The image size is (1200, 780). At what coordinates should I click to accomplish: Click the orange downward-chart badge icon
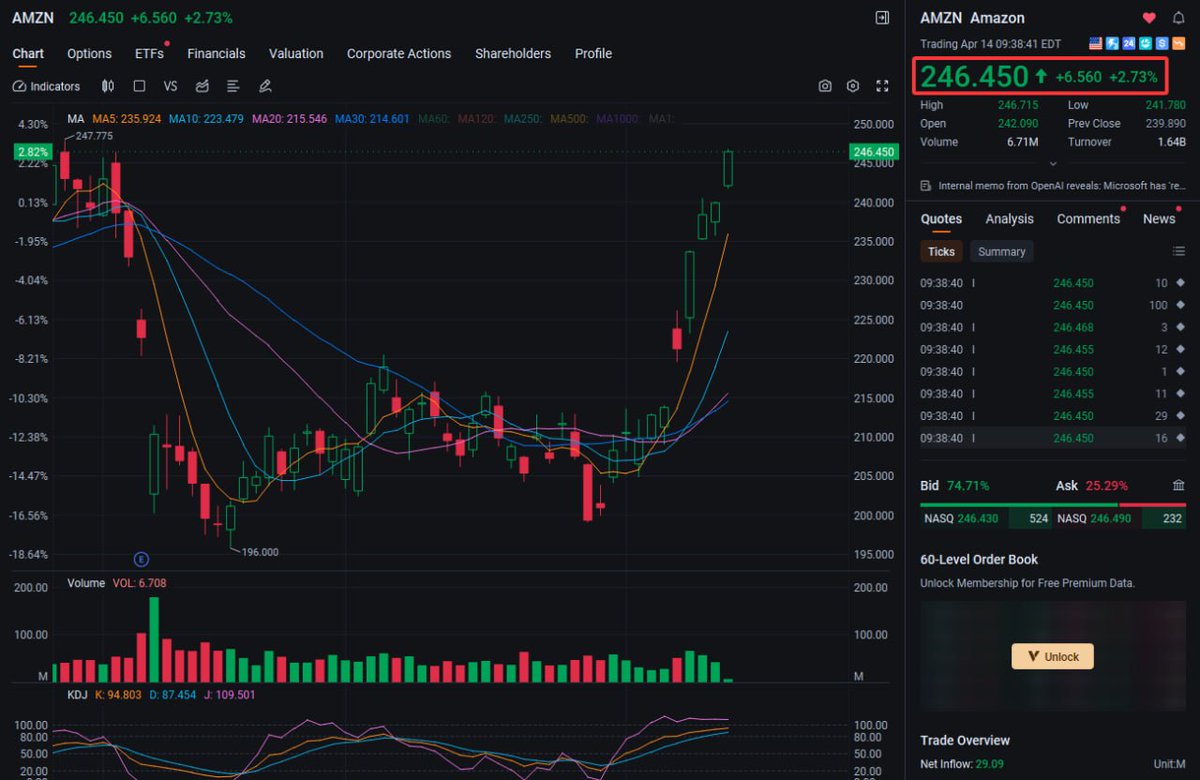[x=1178, y=44]
